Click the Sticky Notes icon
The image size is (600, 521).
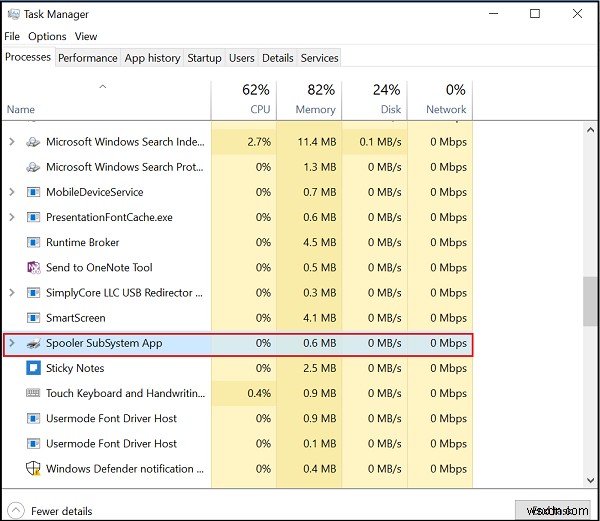[33, 368]
